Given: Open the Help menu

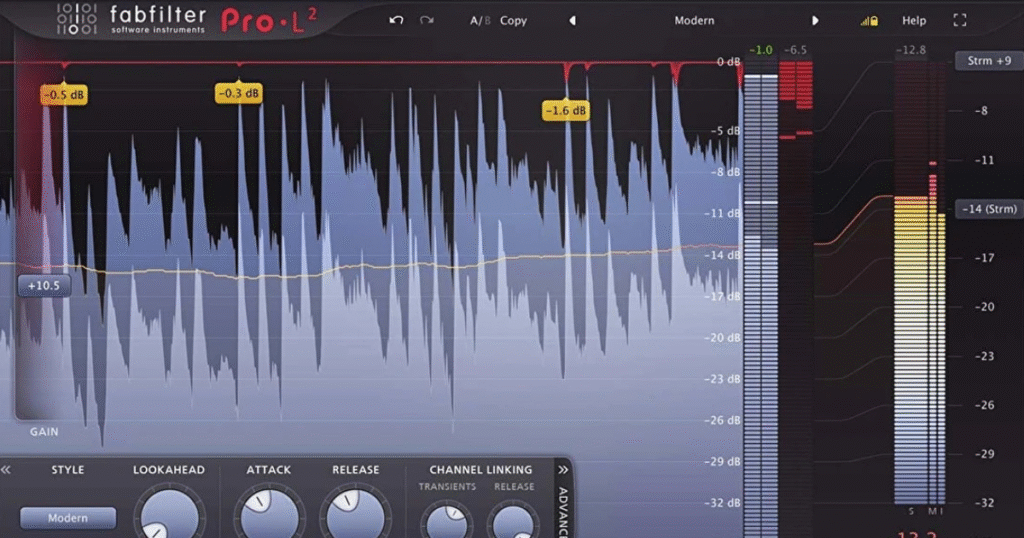Looking at the screenshot, I should (914, 21).
